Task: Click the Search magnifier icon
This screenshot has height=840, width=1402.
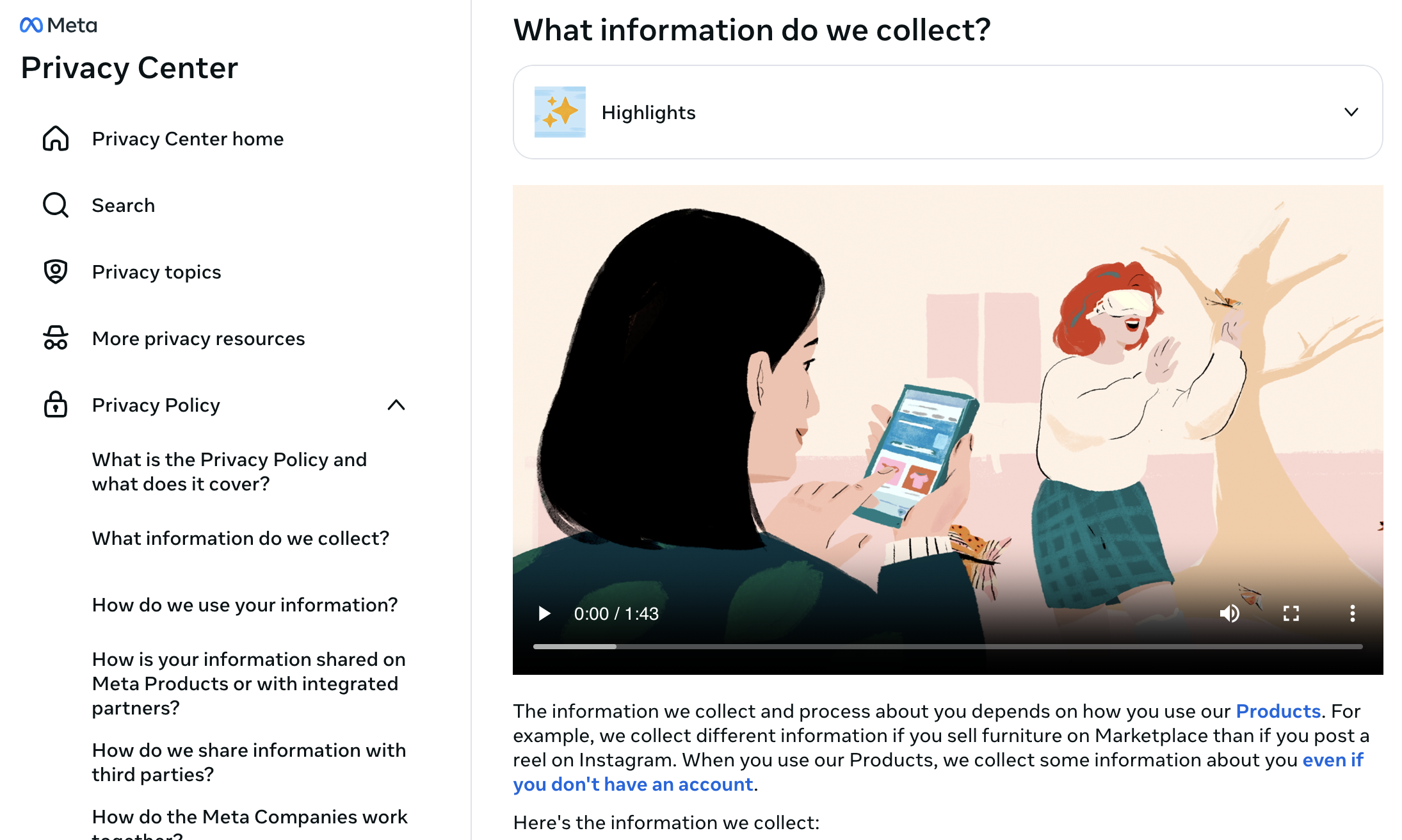Action: point(56,205)
